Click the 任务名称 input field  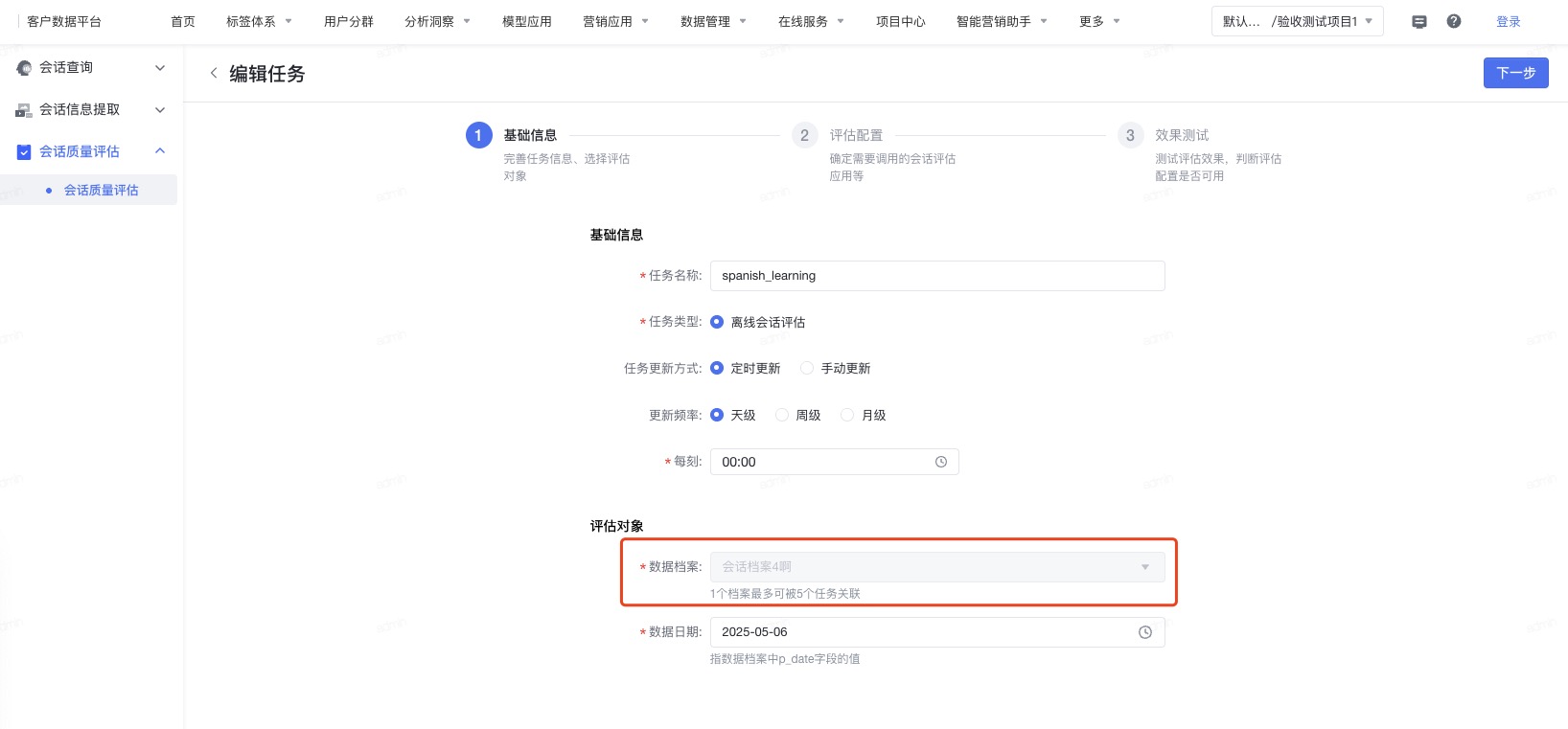937,276
